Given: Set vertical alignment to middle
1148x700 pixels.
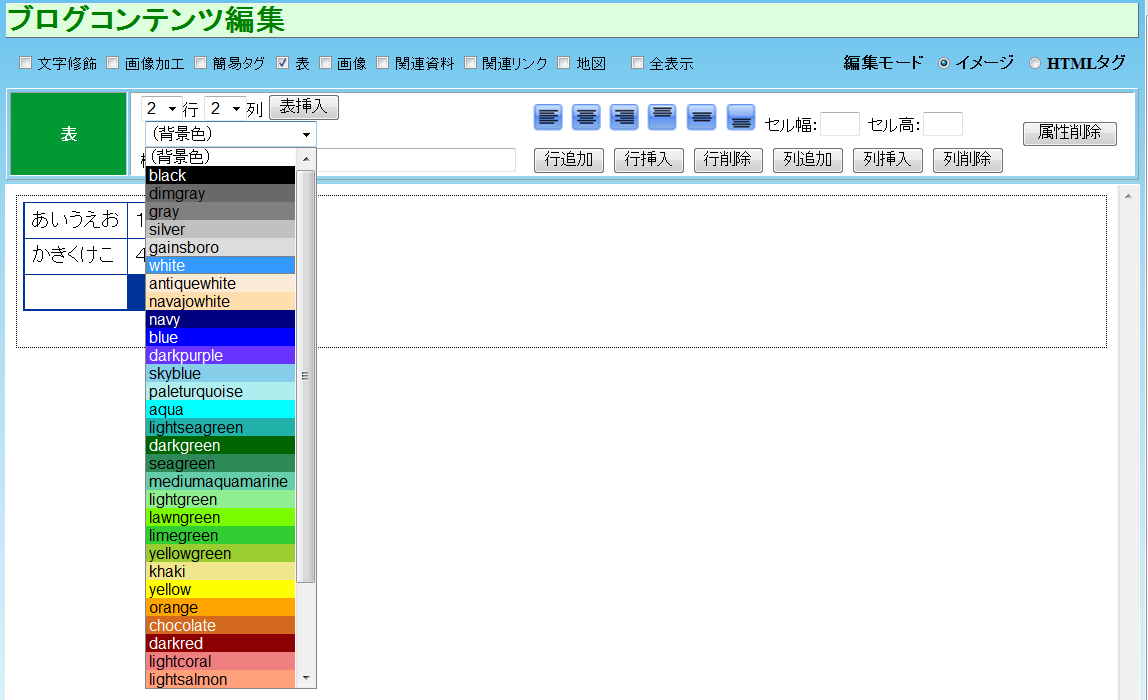Looking at the screenshot, I should click(701, 117).
